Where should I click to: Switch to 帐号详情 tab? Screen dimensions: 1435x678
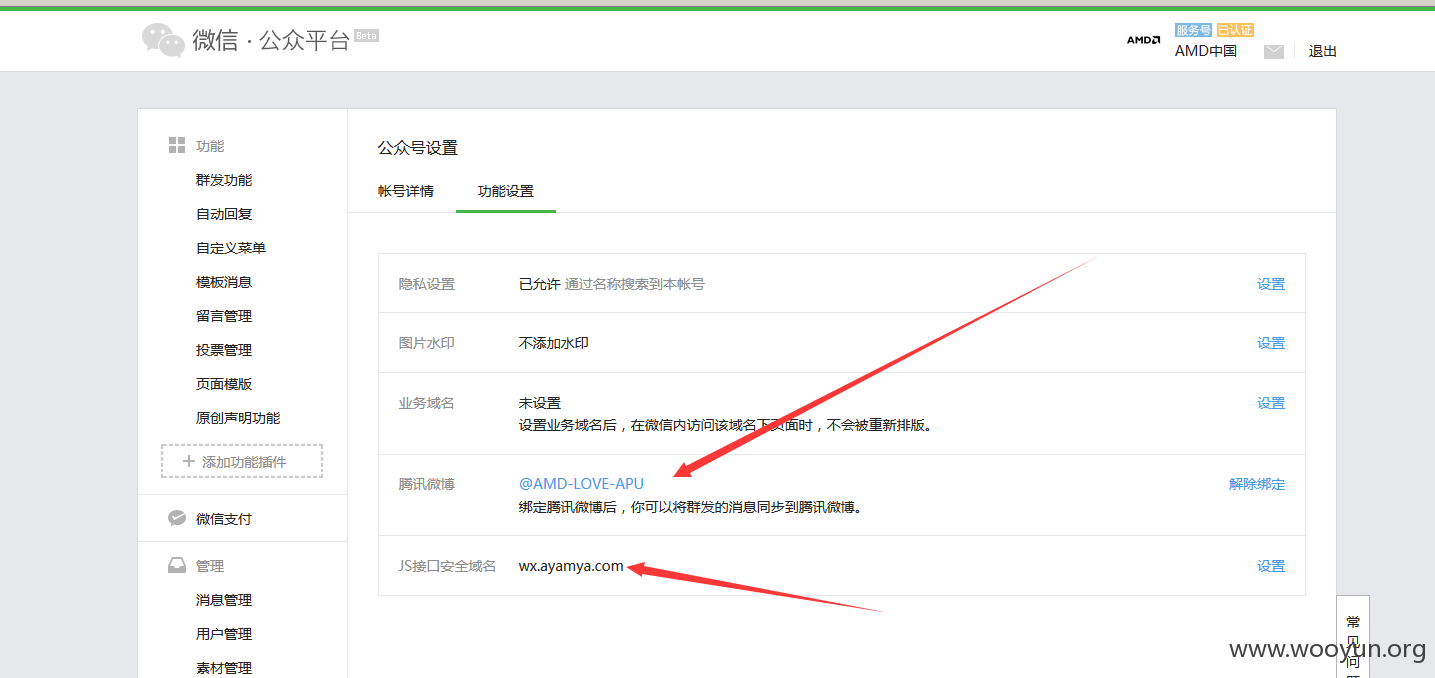click(x=406, y=191)
